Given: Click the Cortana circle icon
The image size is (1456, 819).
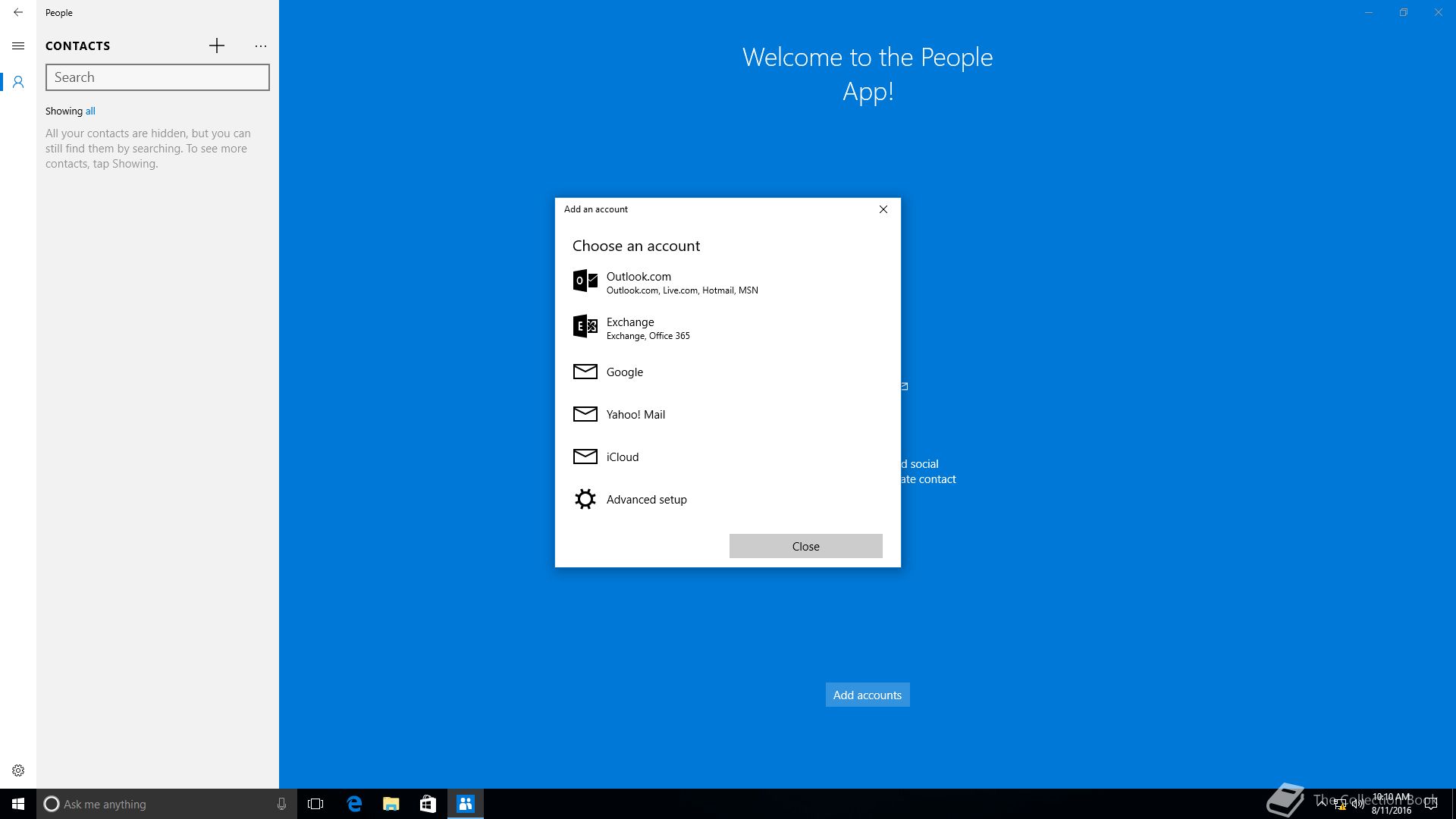Looking at the screenshot, I should [51, 804].
